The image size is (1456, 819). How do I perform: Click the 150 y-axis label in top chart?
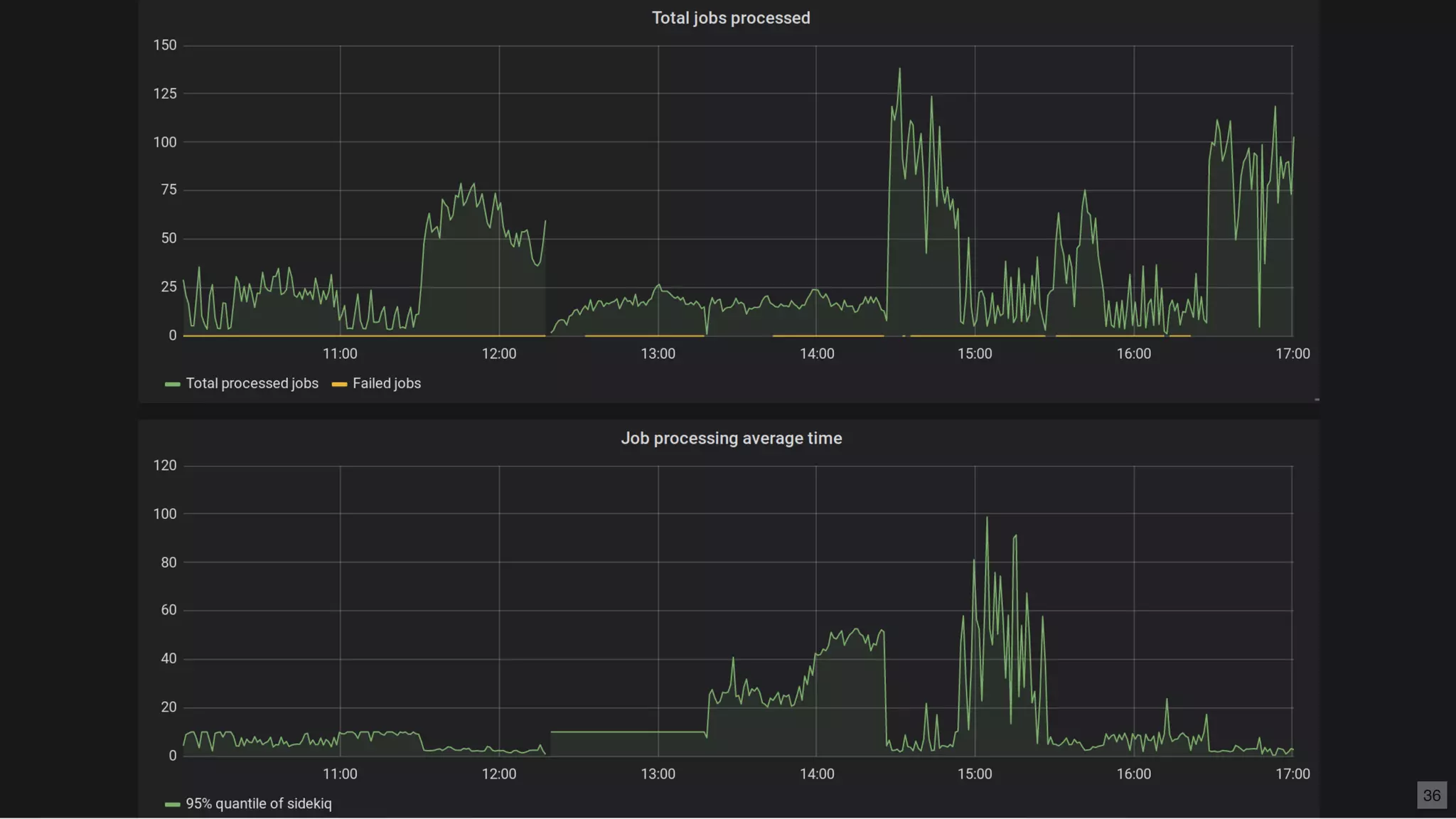coord(165,45)
